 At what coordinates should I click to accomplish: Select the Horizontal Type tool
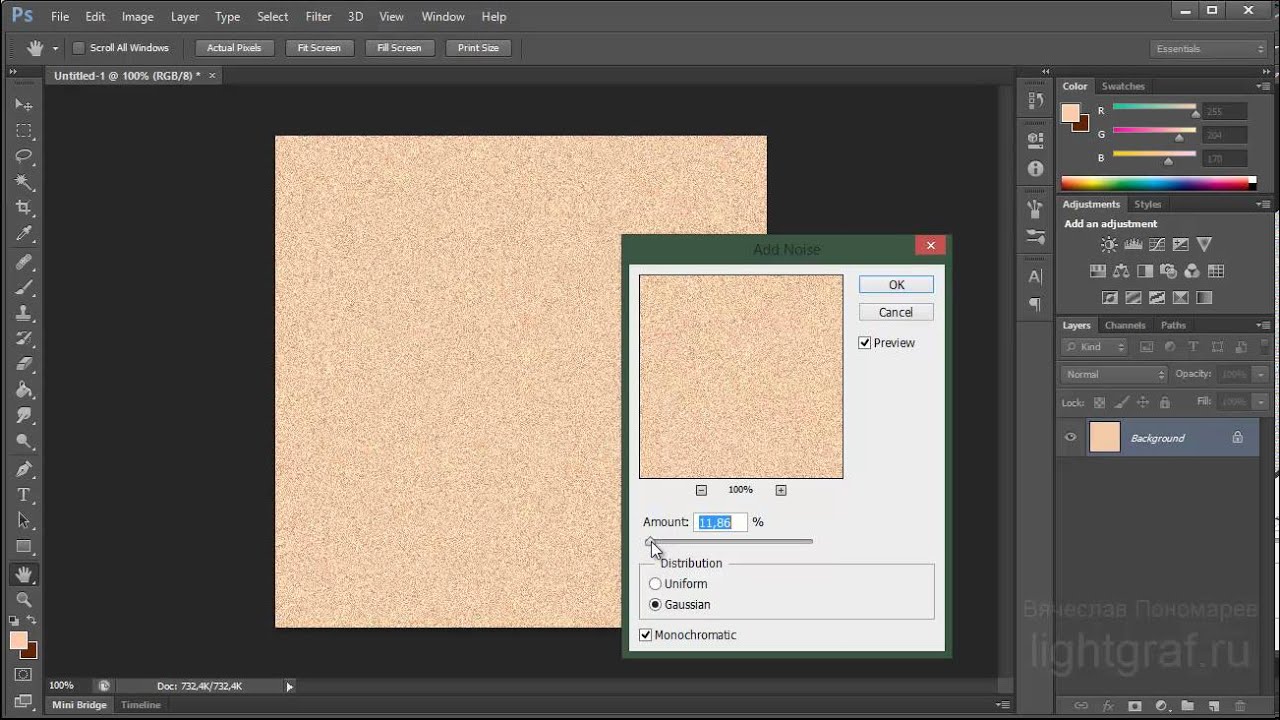pos(24,496)
